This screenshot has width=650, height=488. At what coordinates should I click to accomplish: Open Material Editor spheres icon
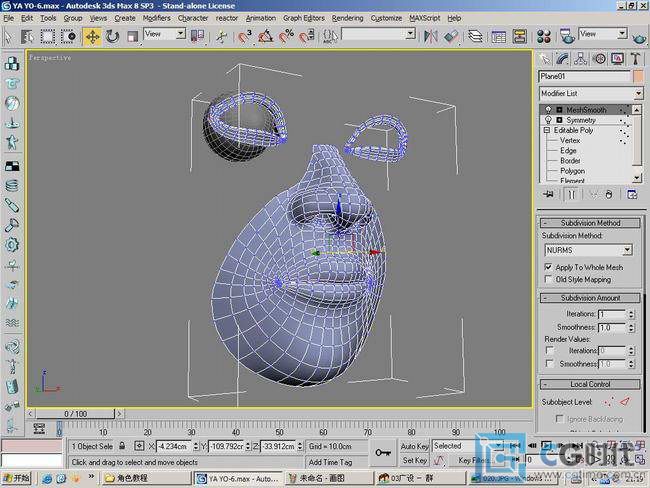coord(543,36)
